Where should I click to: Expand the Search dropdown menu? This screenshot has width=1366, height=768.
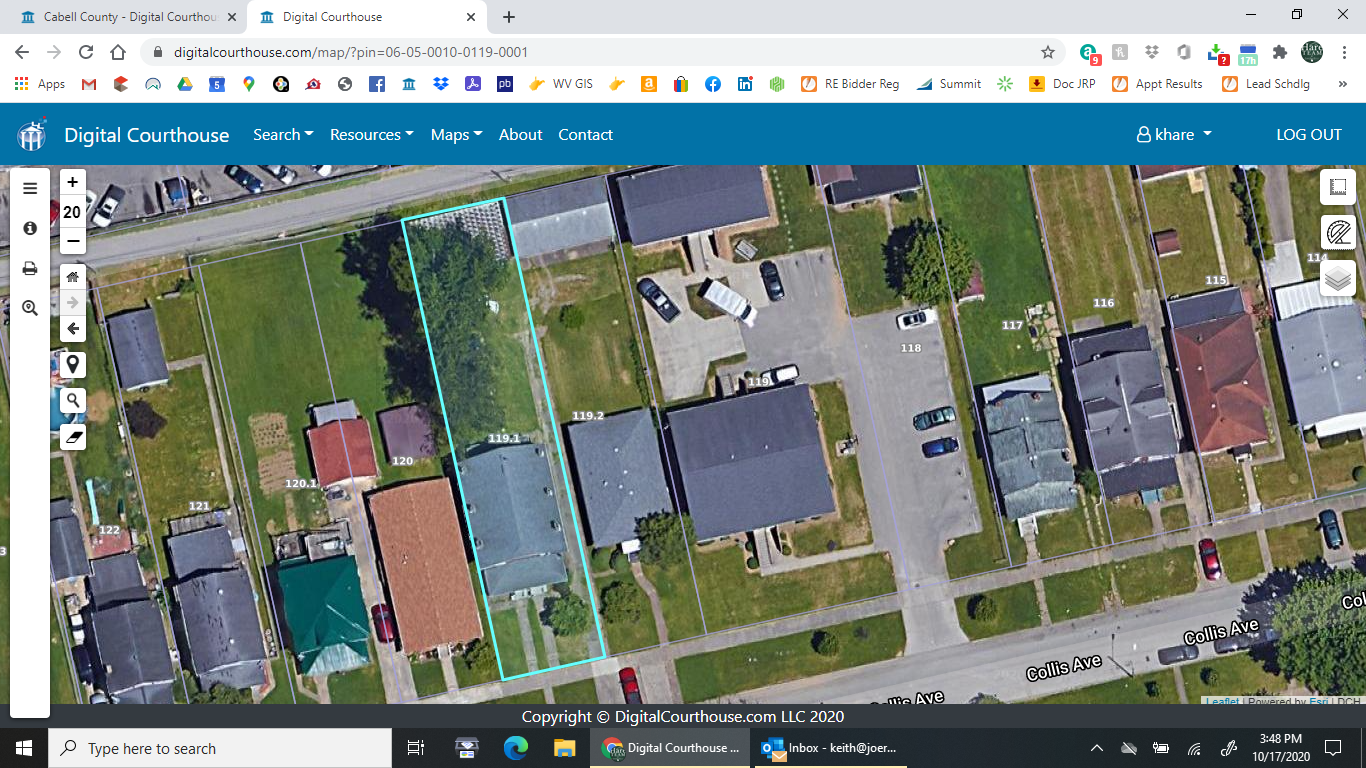[x=283, y=134]
